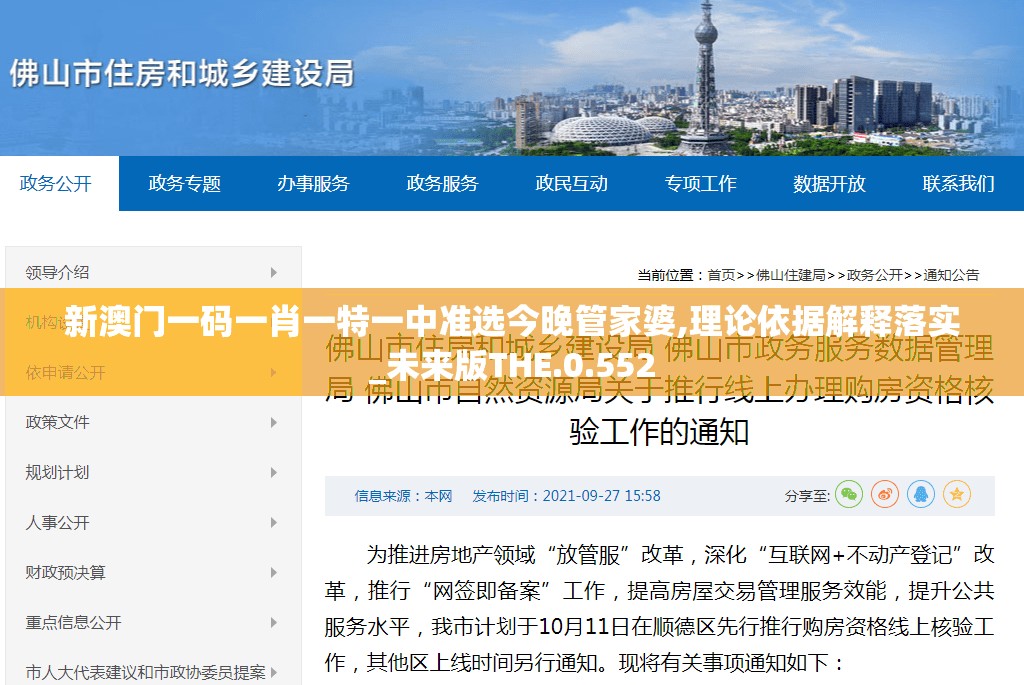
Task: Expand 市人大代表建议 sidebar arrow
Action: click(x=274, y=672)
